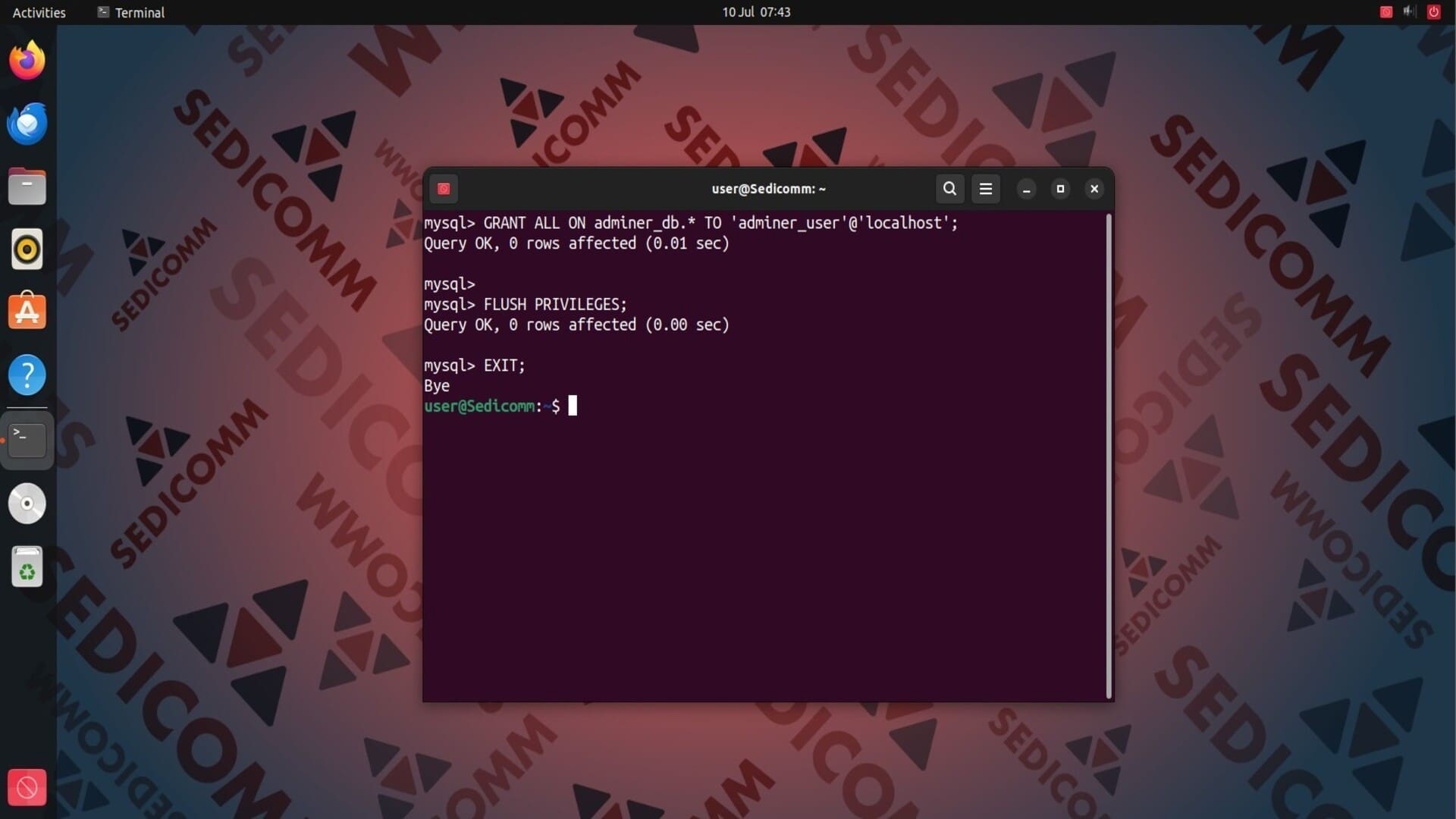The height and width of the screenshot is (819, 1456).
Task: Open the Trash from the dock
Action: (27, 567)
